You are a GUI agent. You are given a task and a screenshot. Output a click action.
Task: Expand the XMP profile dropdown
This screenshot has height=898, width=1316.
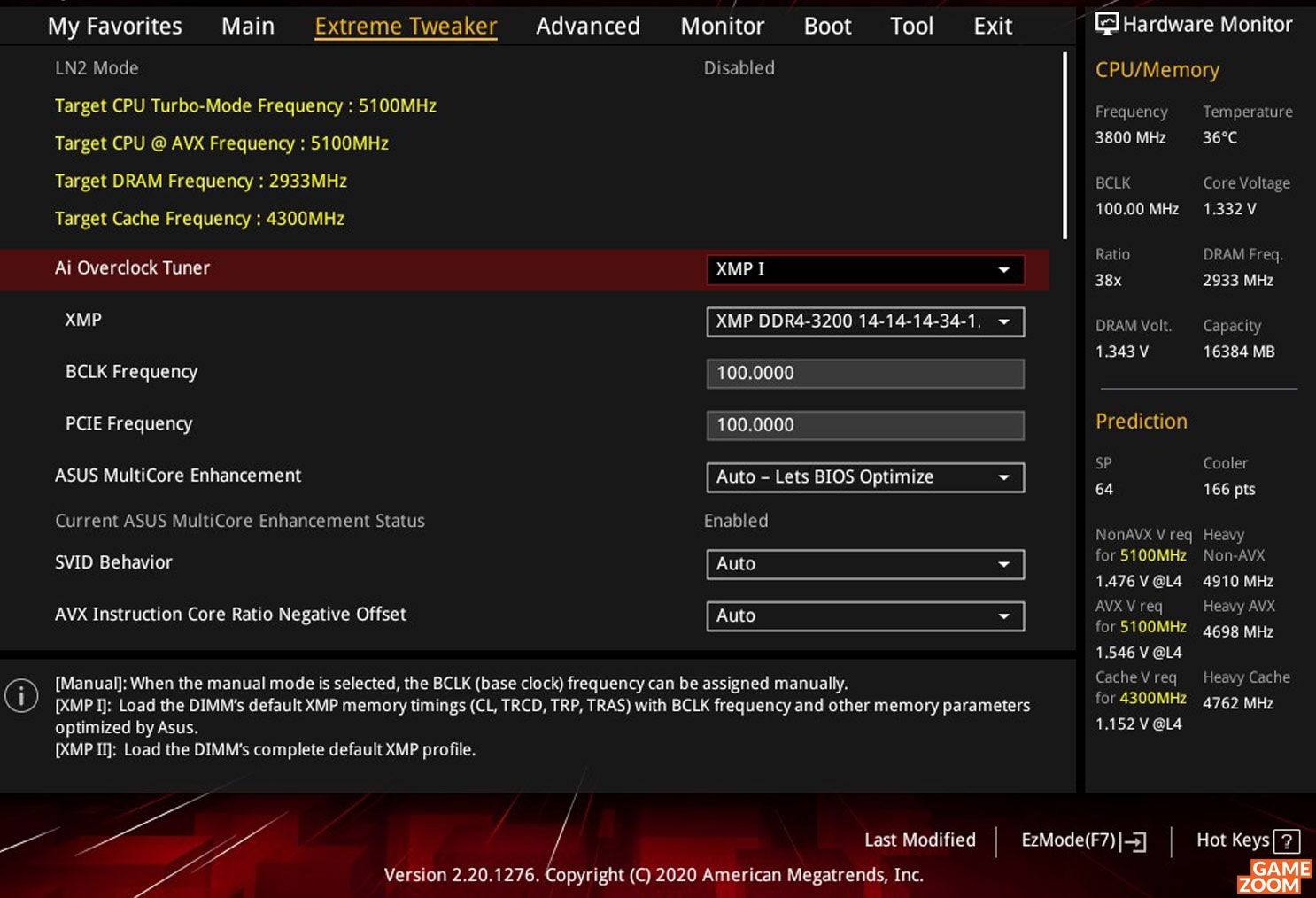(x=865, y=321)
